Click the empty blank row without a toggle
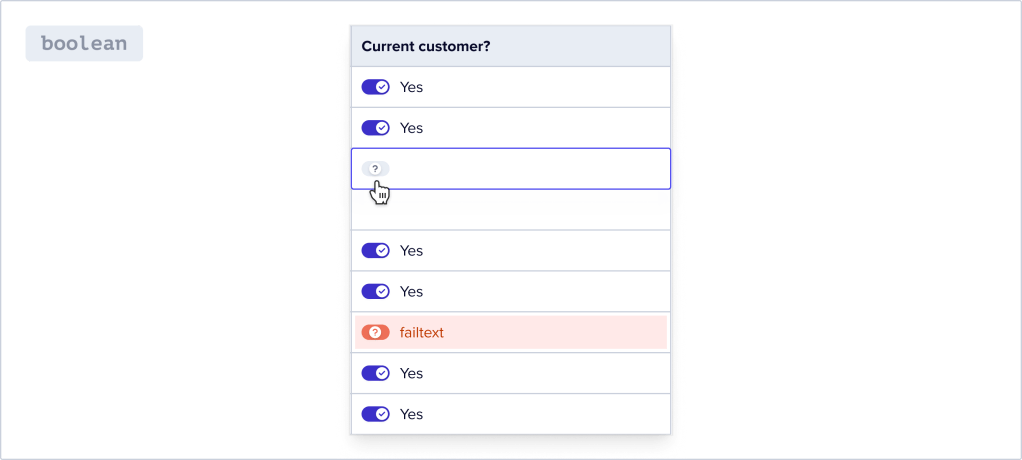1022x460 pixels. tap(510, 210)
